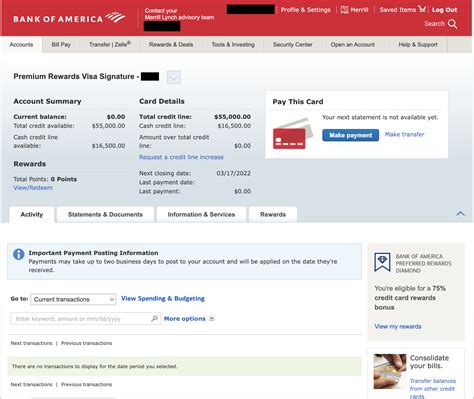Screen dimensions: 474x399
Task: Click the Log Out link
Action: pos(445,10)
